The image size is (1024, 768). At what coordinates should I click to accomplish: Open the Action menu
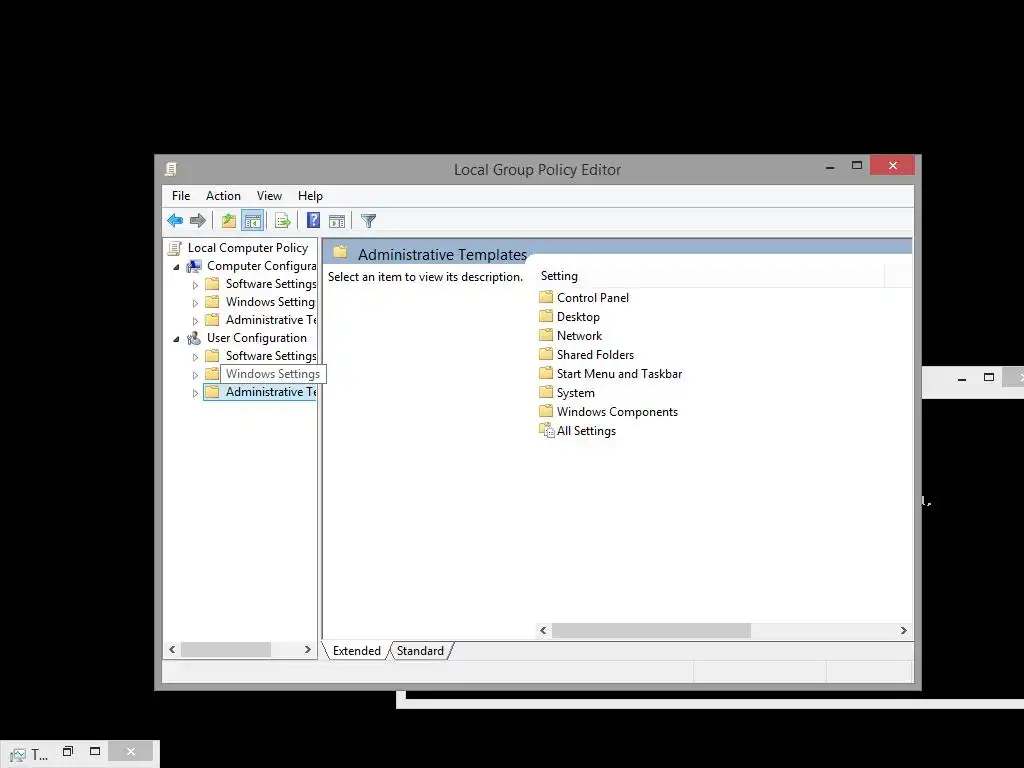point(223,196)
